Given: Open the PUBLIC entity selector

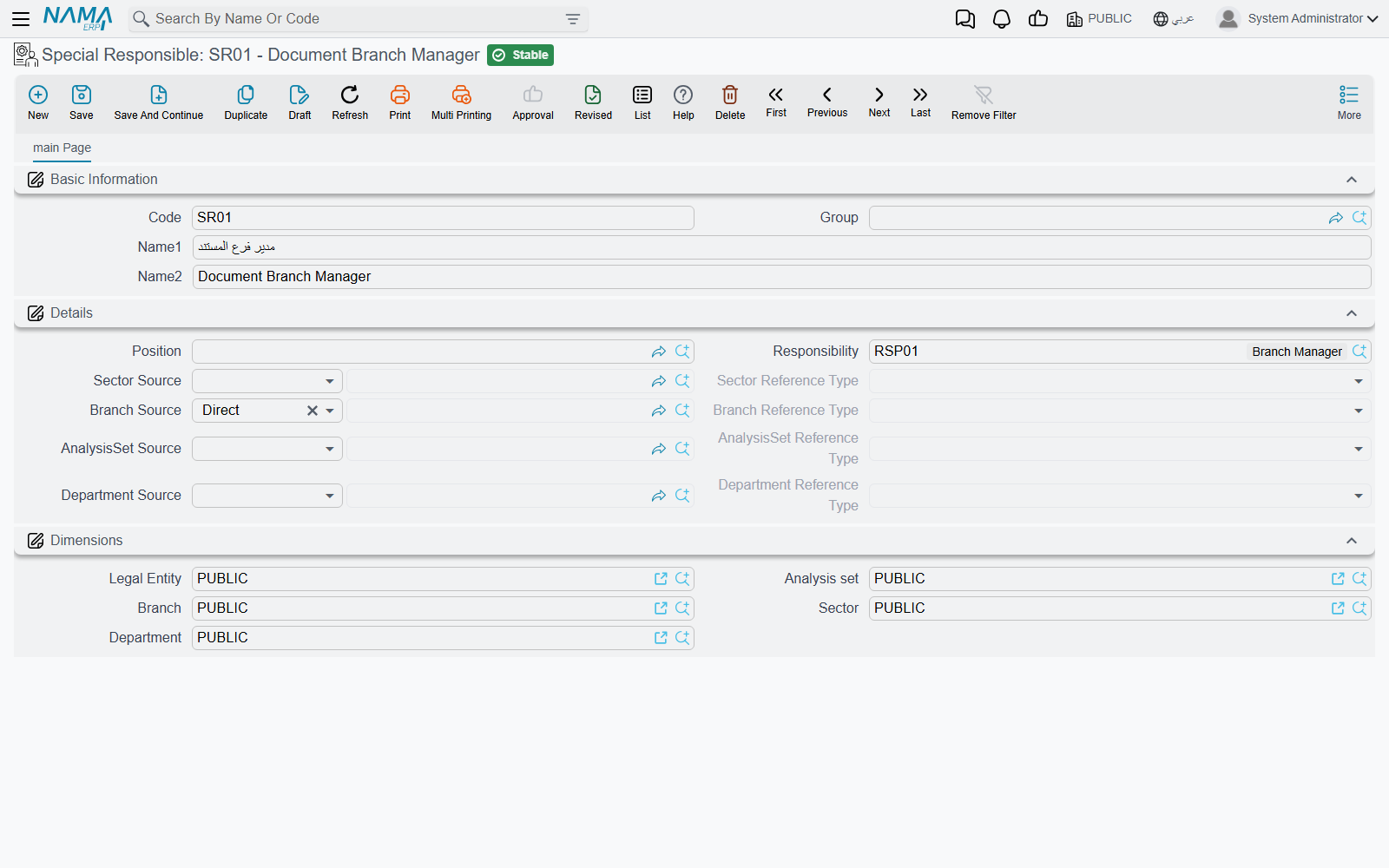Looking at the screenshot, I should (x=1099, y=19).
